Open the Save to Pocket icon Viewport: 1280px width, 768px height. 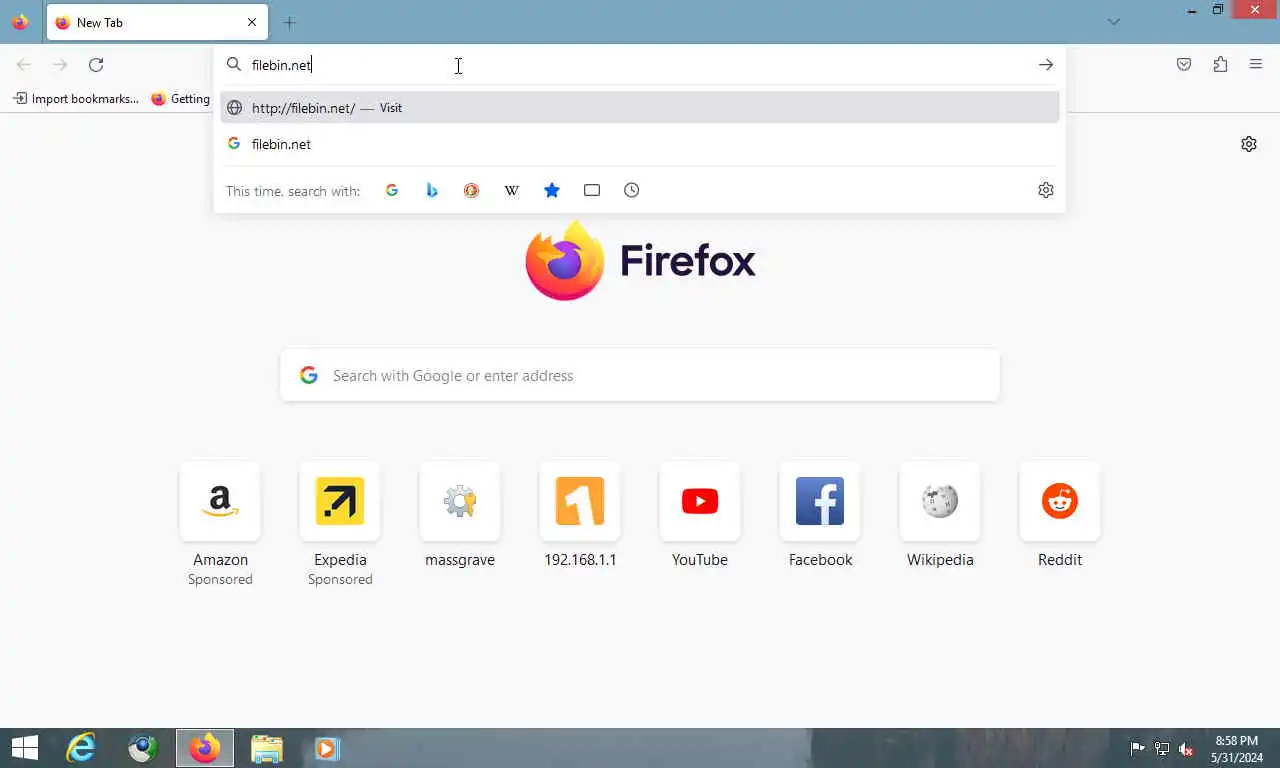click(1184, 65)
